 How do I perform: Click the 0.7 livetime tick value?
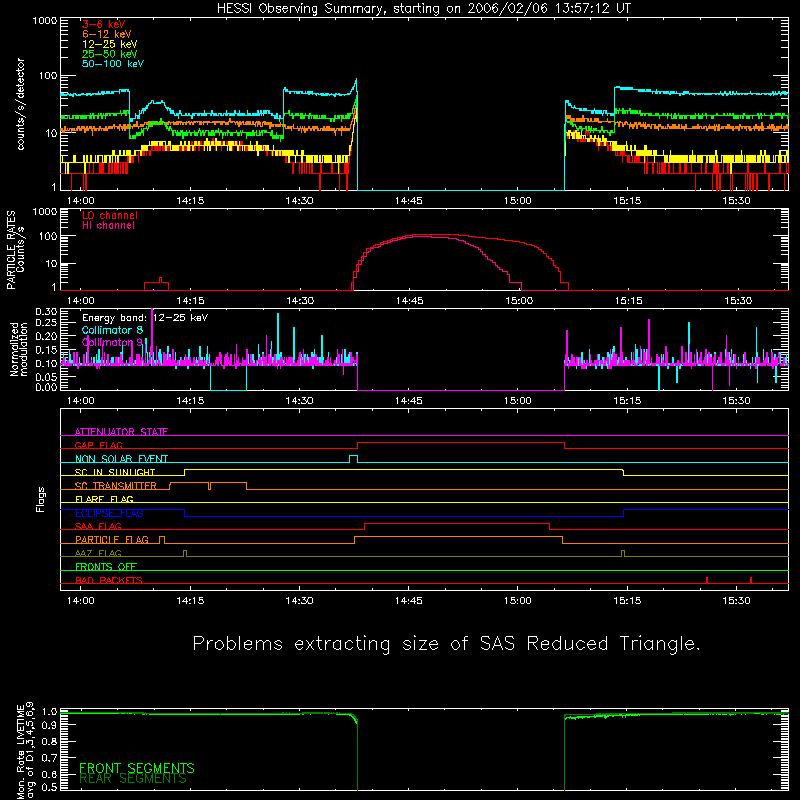click(49, 758)
